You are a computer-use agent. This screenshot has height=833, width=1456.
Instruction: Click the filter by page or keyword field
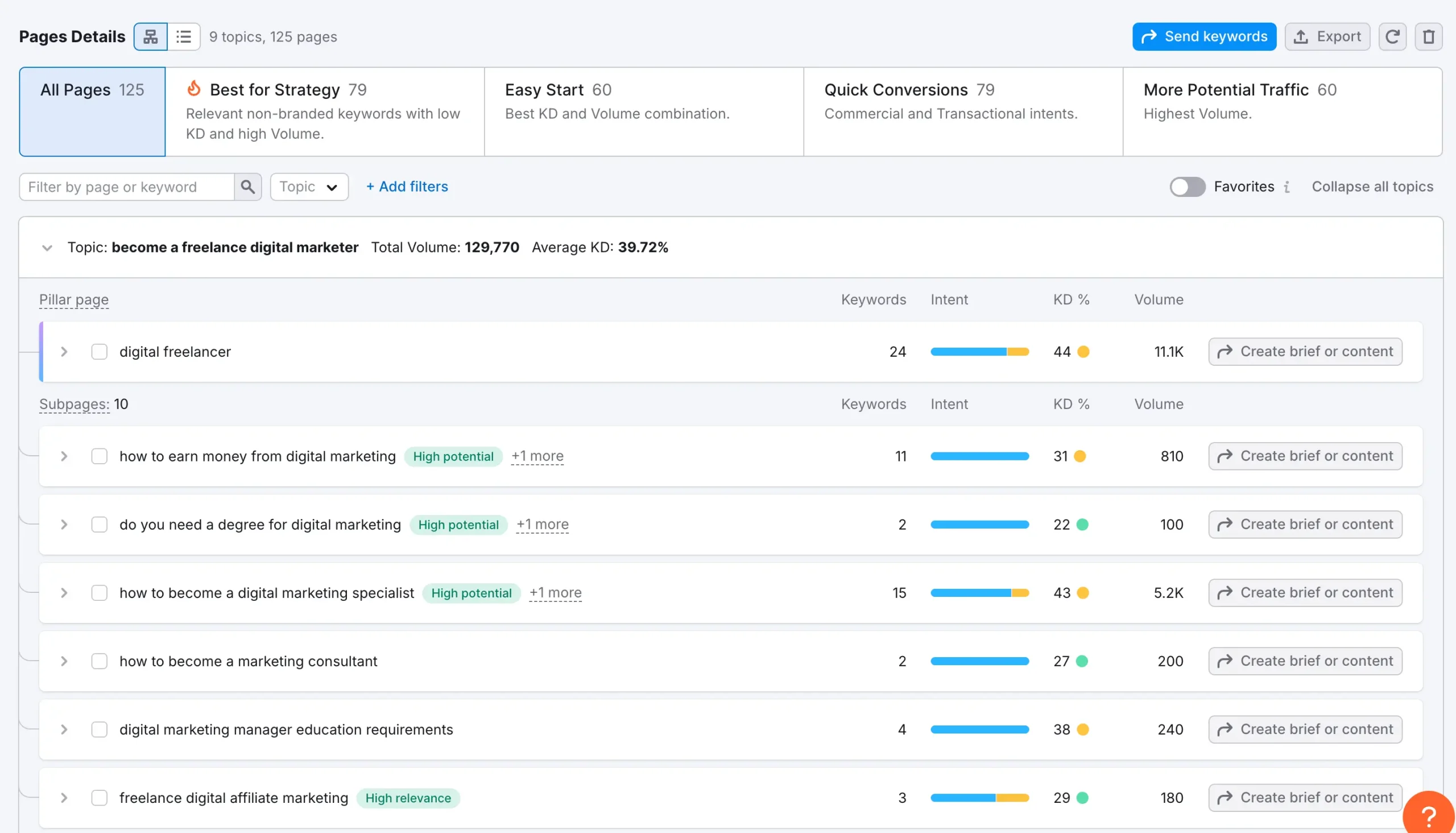click(x=127, y=187)
